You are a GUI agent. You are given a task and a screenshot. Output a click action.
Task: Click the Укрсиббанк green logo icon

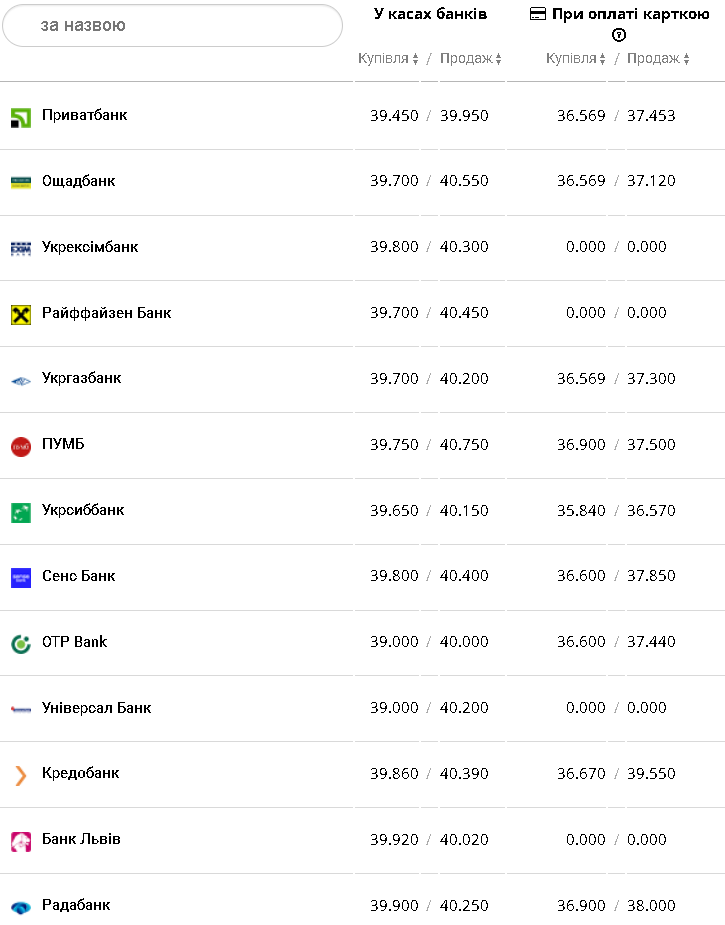20,512
